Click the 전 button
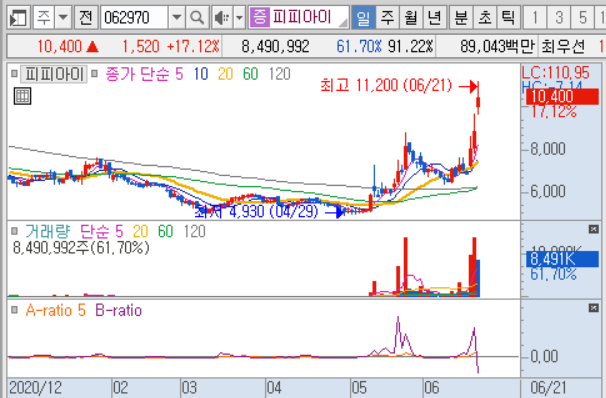 pyautogui.click(x=85, y=17)
